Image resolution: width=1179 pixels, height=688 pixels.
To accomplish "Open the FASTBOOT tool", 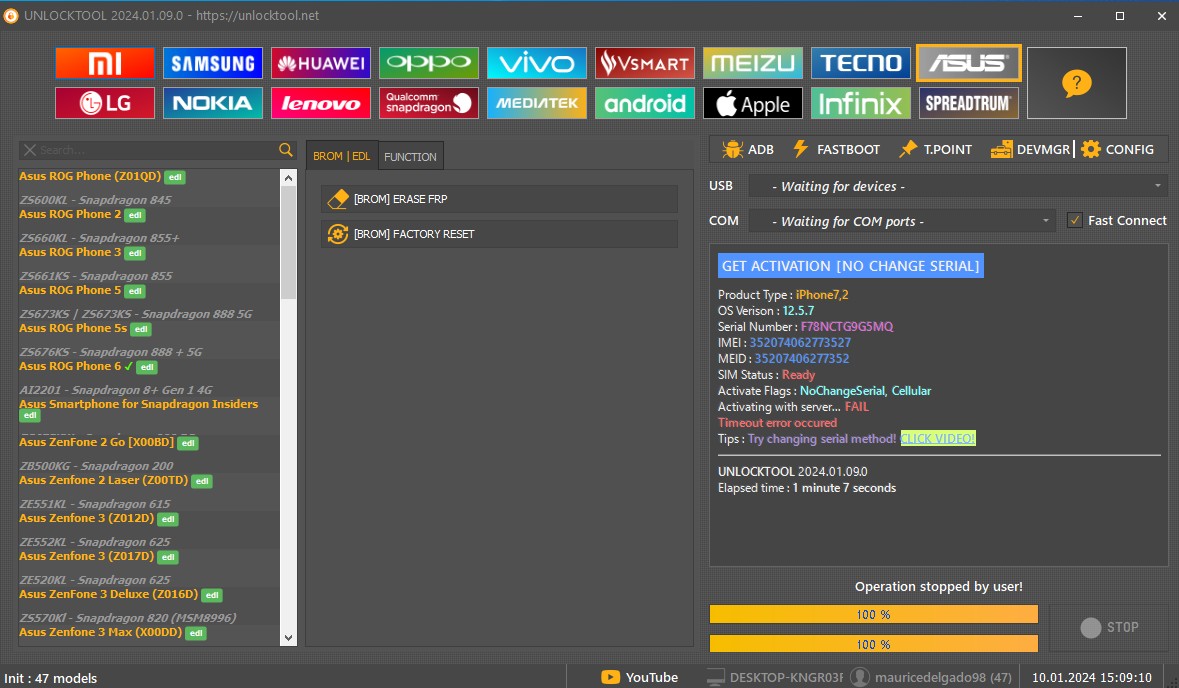I will pyautogui.click(x=836, y=149).
